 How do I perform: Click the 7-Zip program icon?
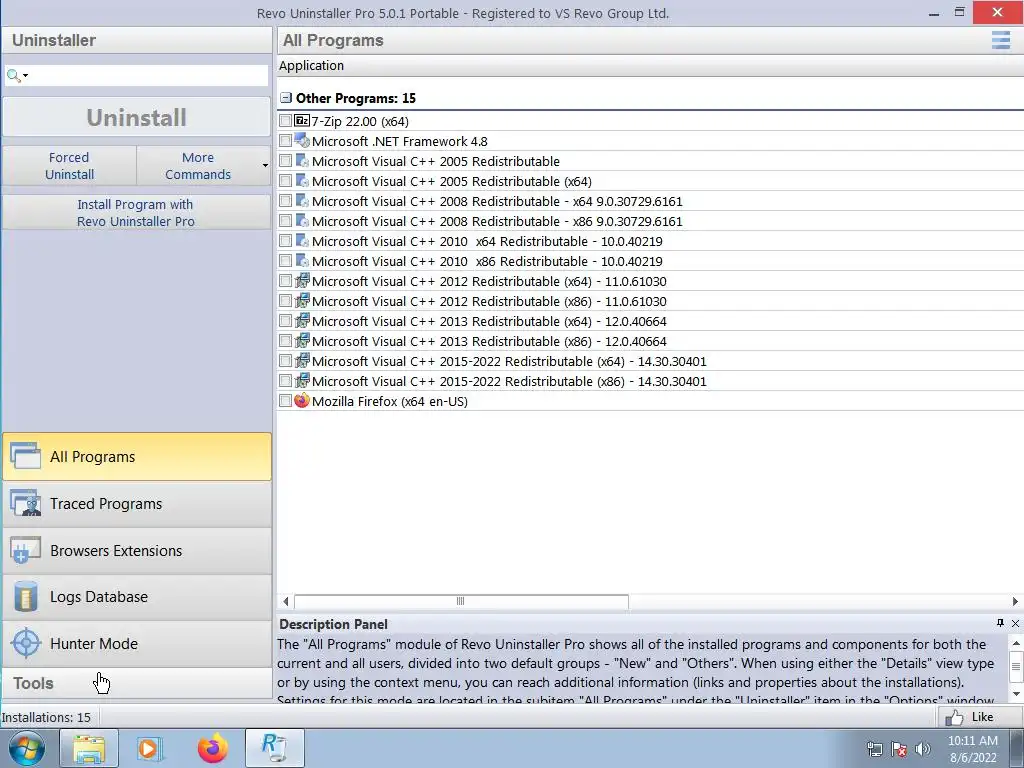click(302, 121)
